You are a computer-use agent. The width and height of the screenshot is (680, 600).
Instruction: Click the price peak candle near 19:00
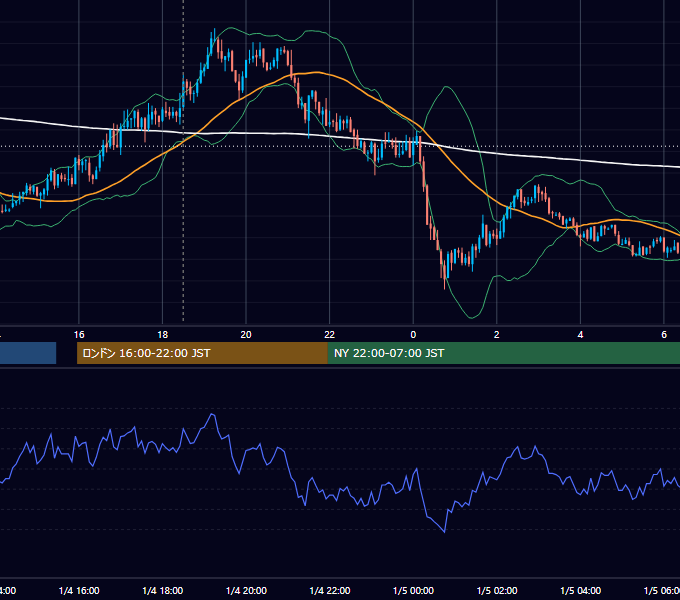(214, 38)
